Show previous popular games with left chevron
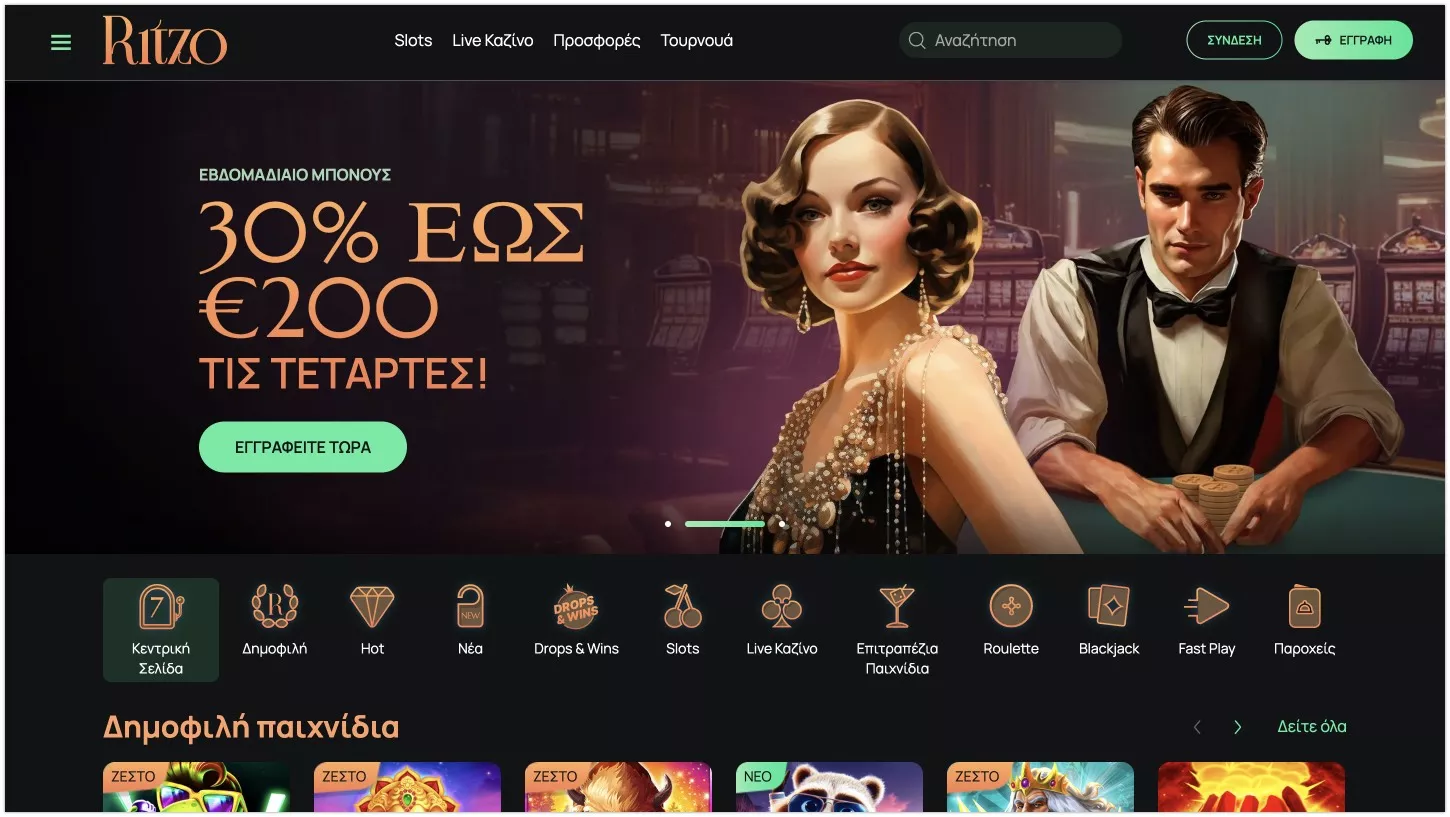The width and height of the screenshot is (1450, 817). point(1197,727)
